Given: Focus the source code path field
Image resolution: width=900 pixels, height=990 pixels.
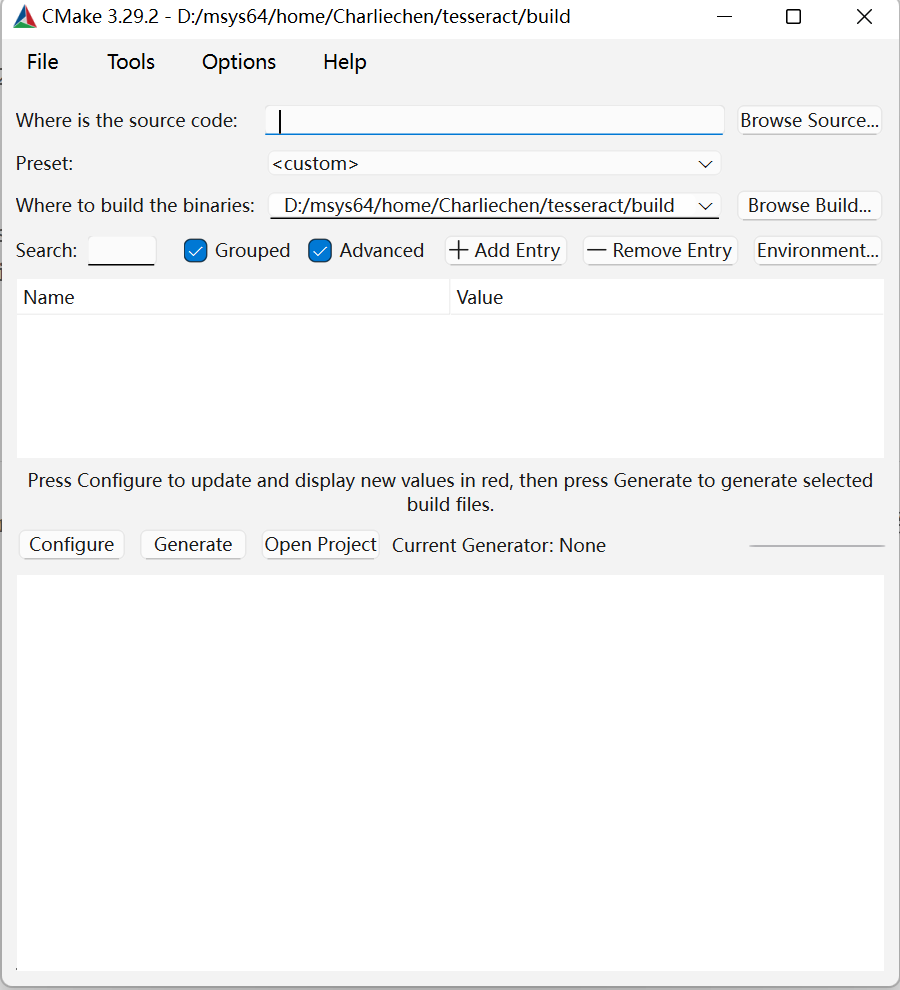Looking at the screenshot, I should click(x=495, y=120).
